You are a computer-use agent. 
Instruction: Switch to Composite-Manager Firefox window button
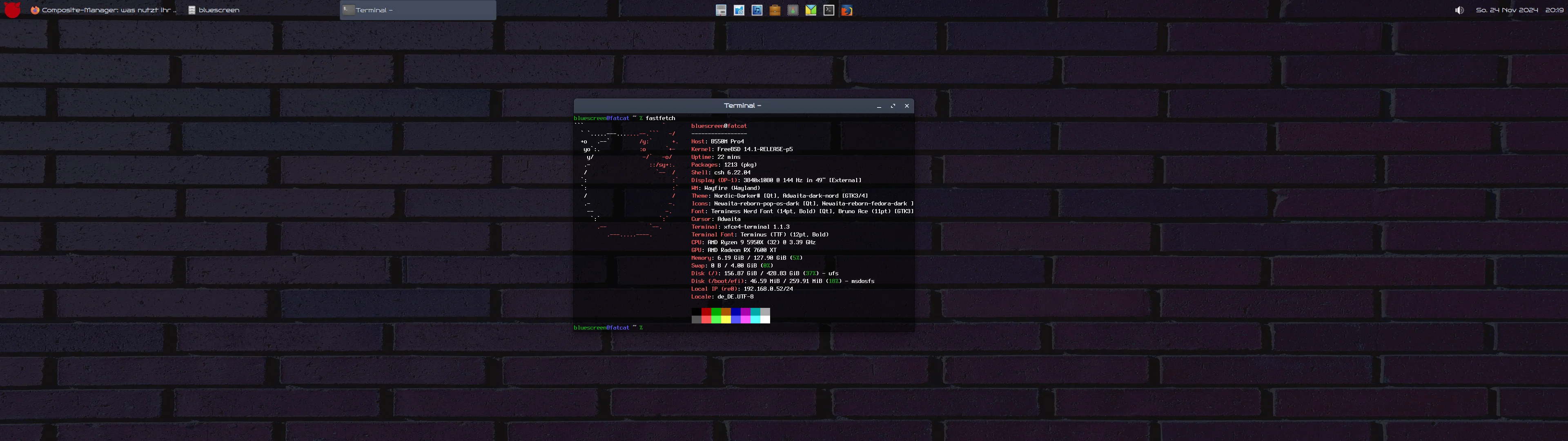(x=104, y=10)
